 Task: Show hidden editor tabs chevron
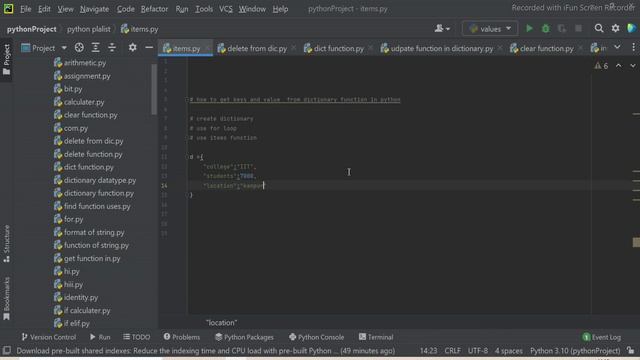point(617,48)
